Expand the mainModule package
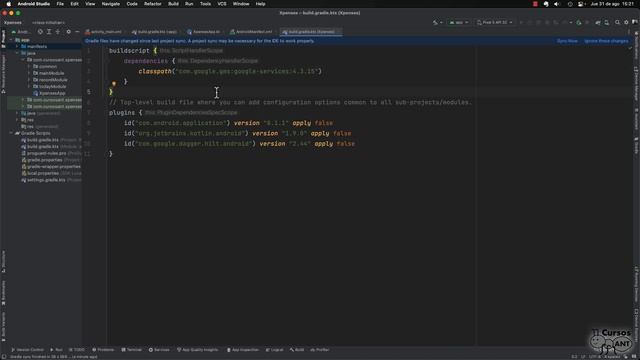Image resolution: width=640 pixels, height=360 pixels. [x=29, y=73]
